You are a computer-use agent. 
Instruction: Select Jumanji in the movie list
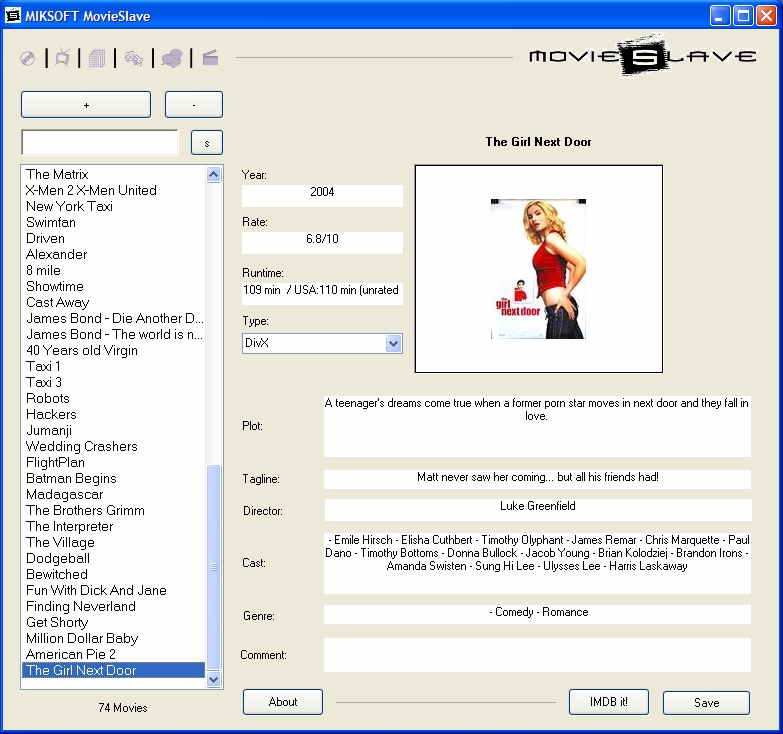(114, 430)
